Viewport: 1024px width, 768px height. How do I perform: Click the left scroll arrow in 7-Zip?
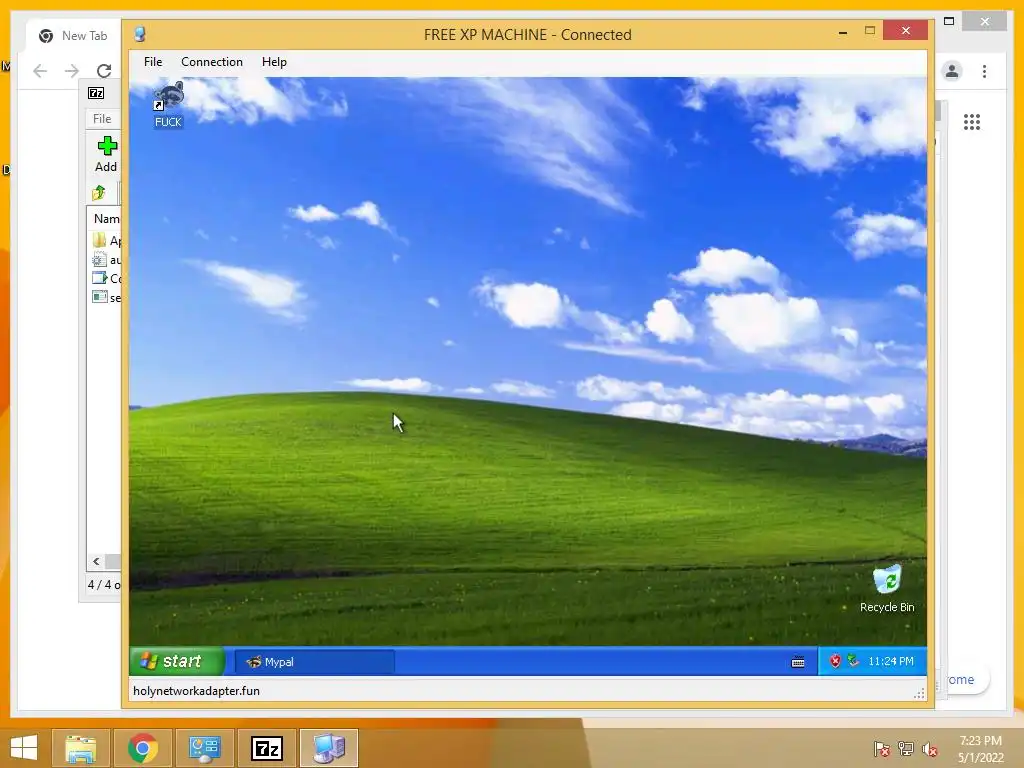[96, 561]
